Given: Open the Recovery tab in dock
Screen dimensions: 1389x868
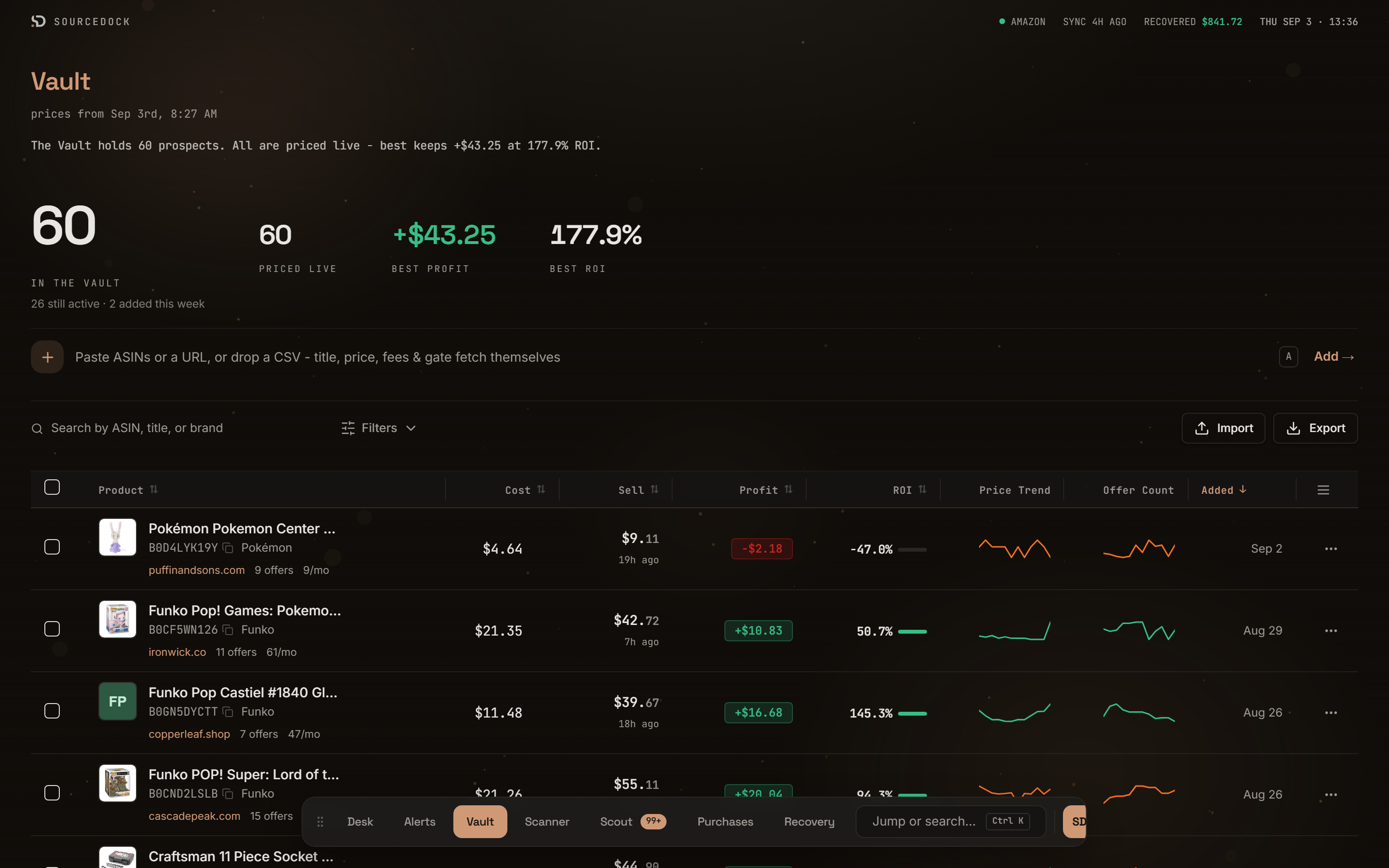Looking at the screenshot, I should tap(809, 822).
